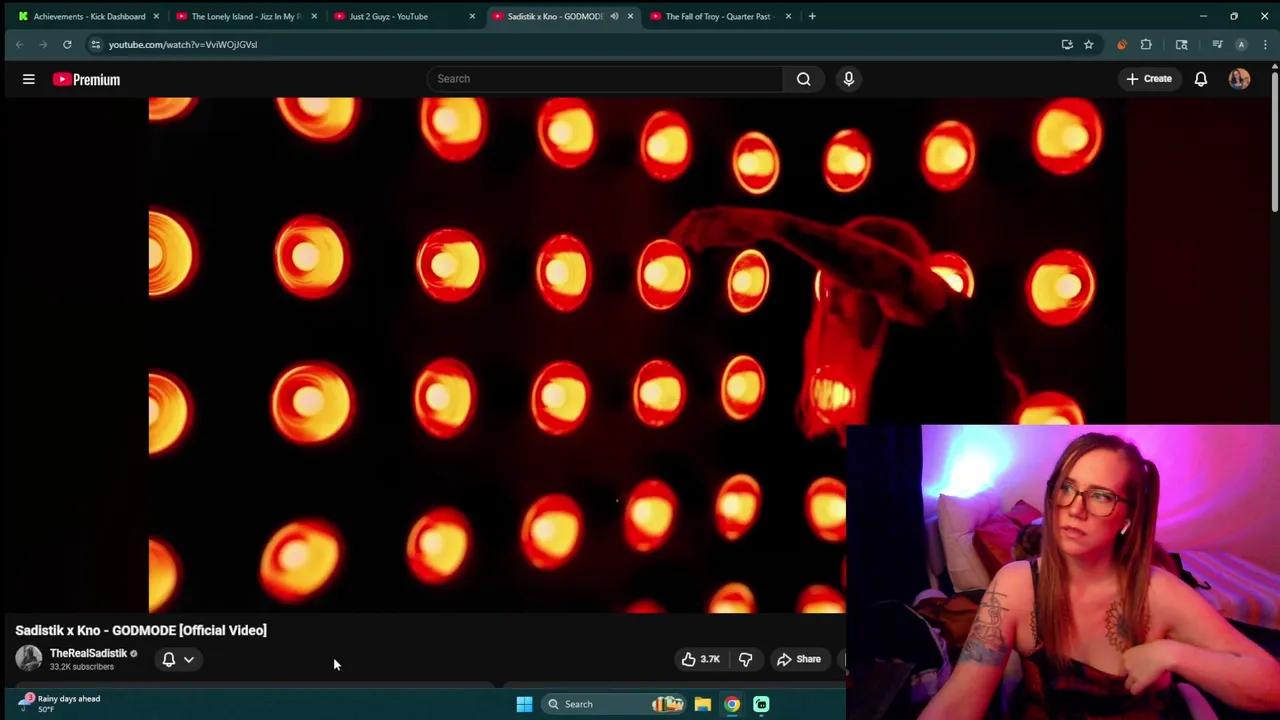Image resolution: width=1280 pixels, height=720 pixels.
Task: Switch to The Lonely Island tab
Action: 245,16
